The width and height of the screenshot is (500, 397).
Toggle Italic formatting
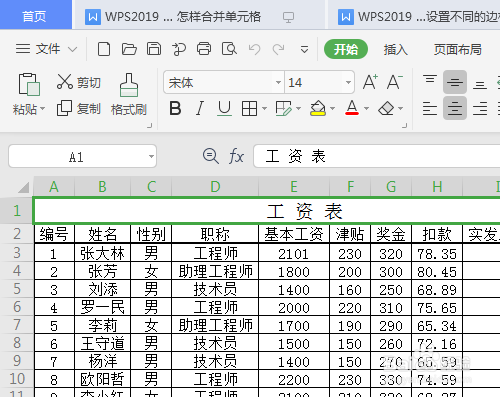[x=200, y=109]
